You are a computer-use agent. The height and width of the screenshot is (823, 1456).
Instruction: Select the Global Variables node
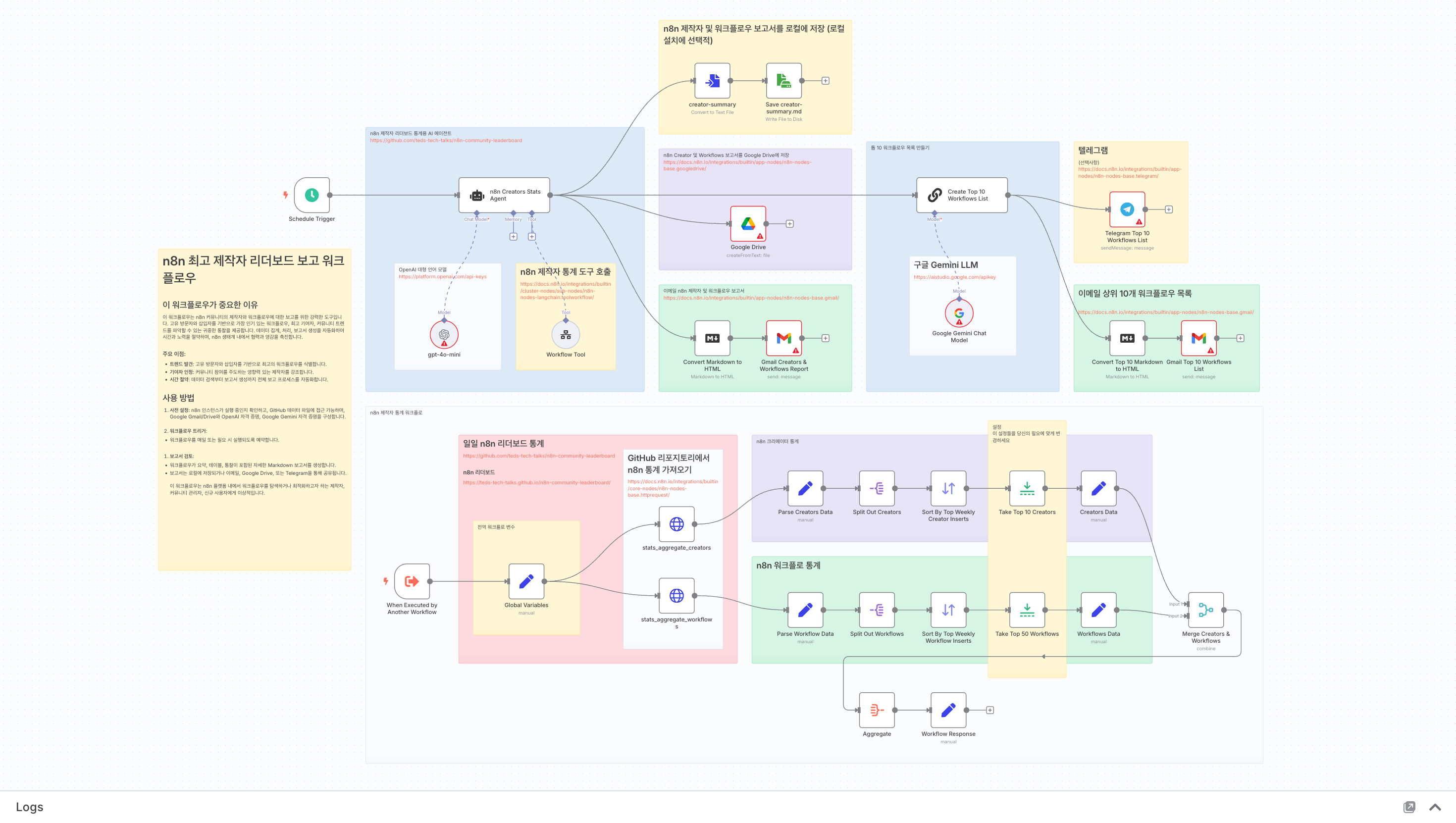pyautogui.click(x=526, y=581)
